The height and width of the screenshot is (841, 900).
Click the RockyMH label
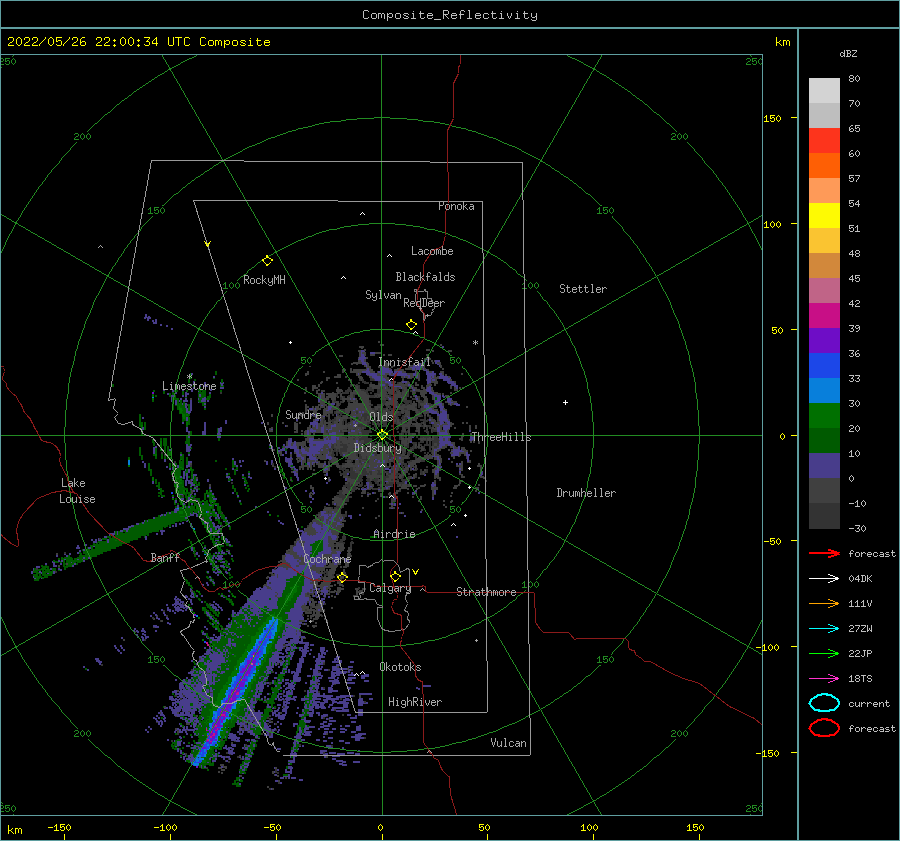pos(265,280)
